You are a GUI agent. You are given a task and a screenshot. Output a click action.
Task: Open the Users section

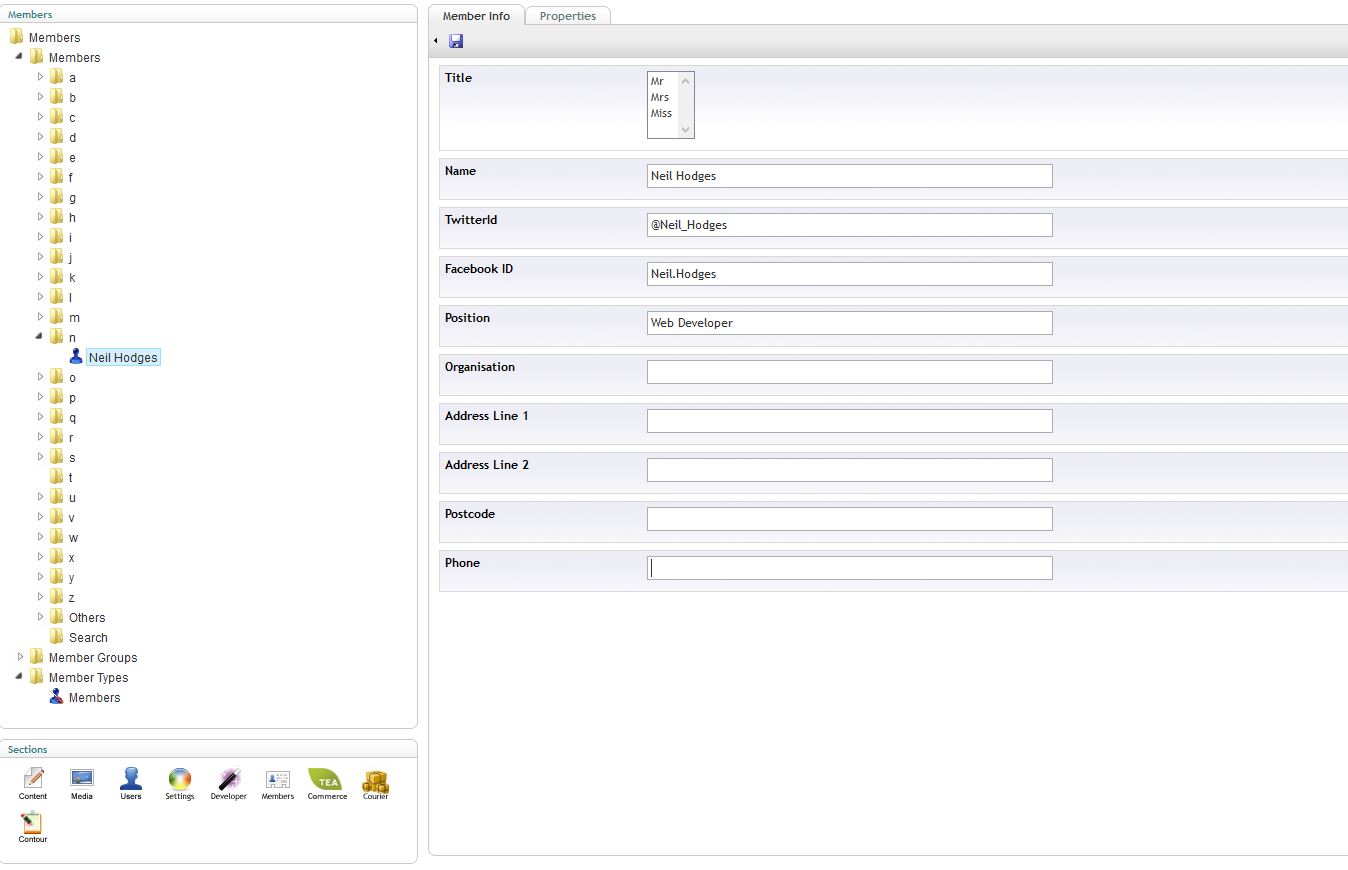coord(131,782)
